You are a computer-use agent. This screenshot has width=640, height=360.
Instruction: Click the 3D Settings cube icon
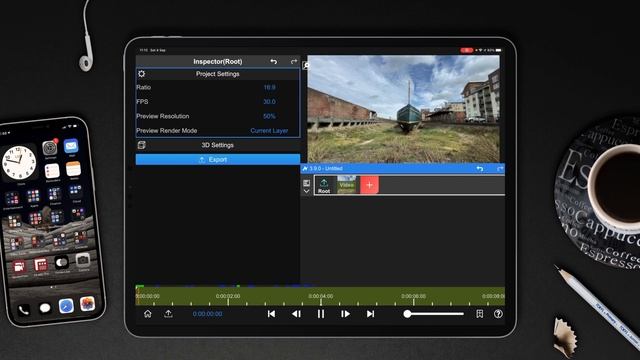tap(142, 145)
